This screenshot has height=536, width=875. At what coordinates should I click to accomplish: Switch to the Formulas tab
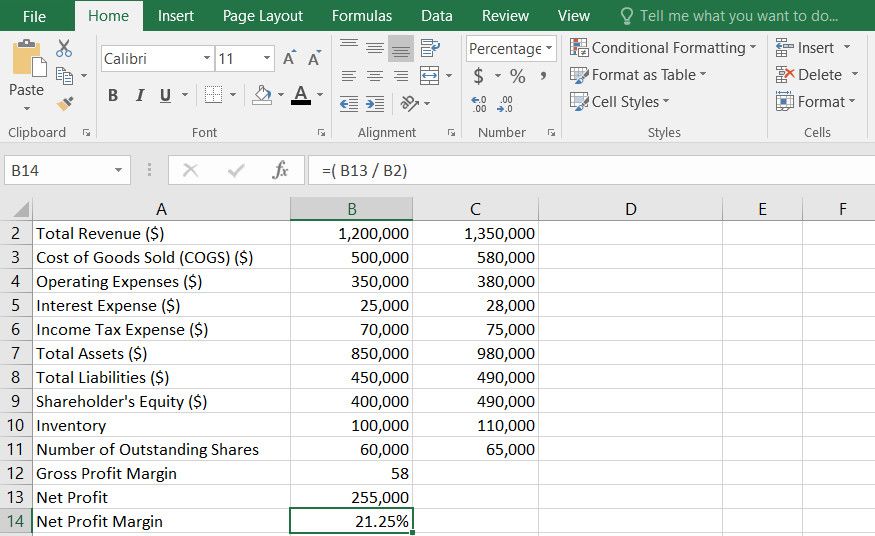pyautogui.click(x=361, y=16)
